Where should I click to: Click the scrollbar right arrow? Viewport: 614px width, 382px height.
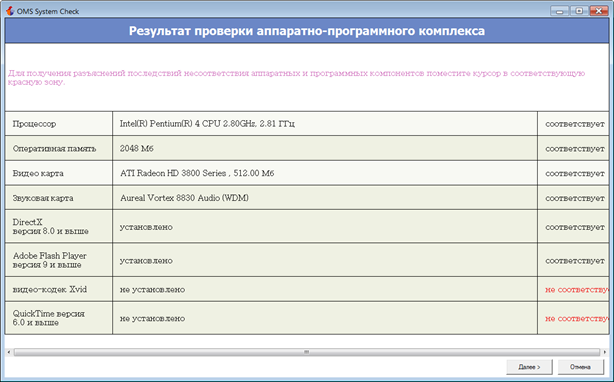pyautogui.click(x=605, y=352)
